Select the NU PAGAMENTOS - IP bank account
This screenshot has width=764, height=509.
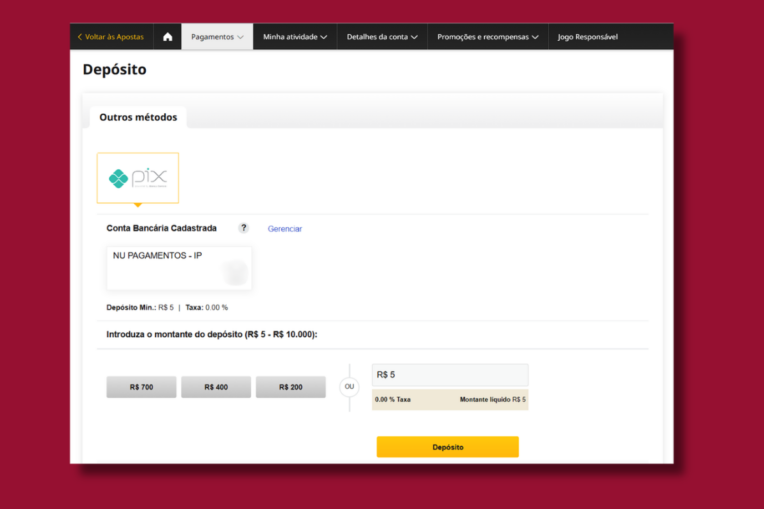[x=179, y=268]
